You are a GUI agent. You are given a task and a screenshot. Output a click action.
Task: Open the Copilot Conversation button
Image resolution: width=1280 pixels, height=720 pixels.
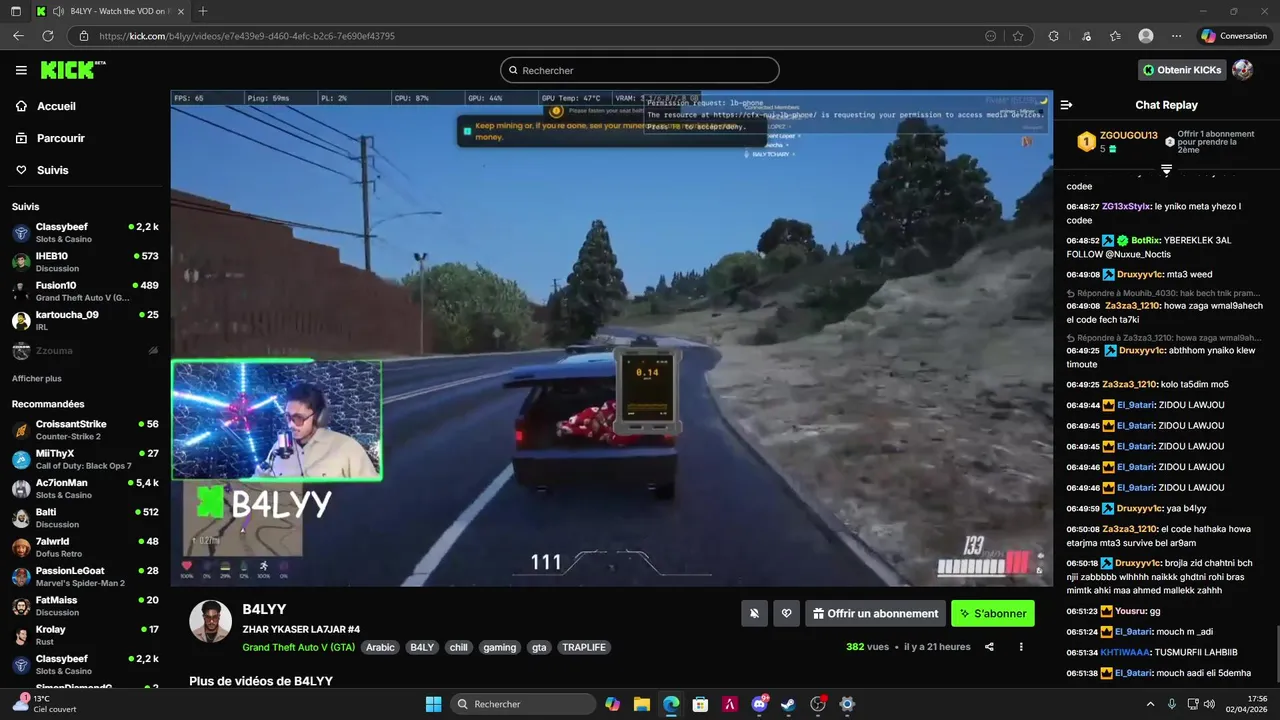point(1234,36)
